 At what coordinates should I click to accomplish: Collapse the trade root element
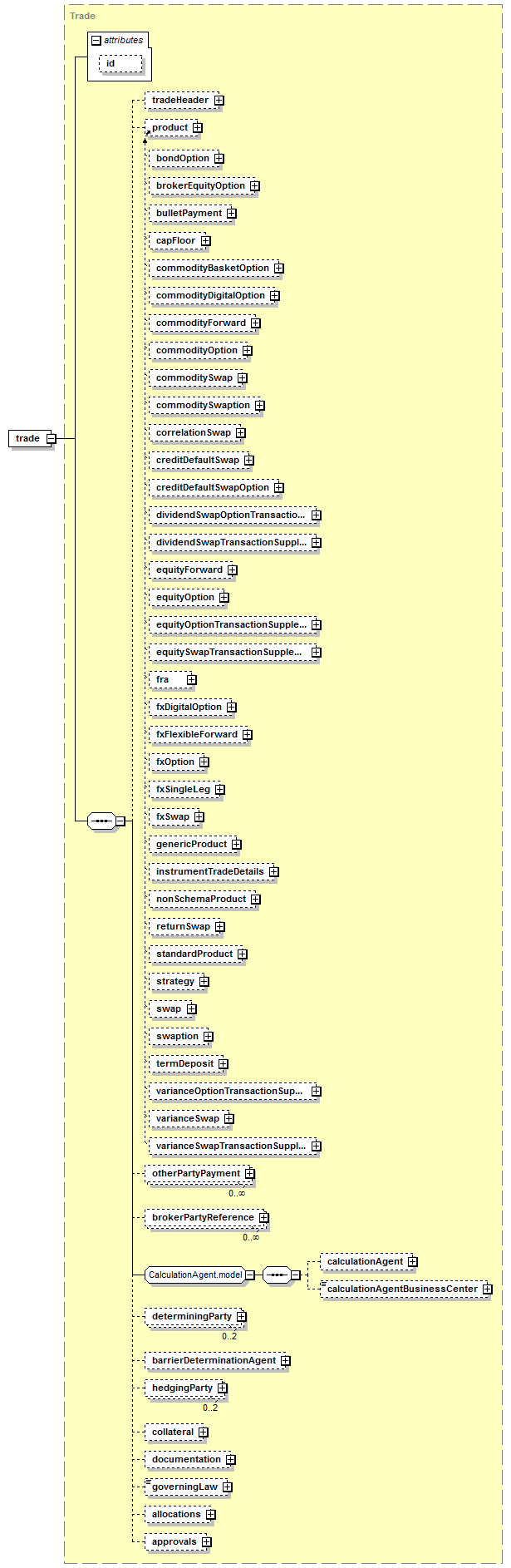tap(51, 438)
